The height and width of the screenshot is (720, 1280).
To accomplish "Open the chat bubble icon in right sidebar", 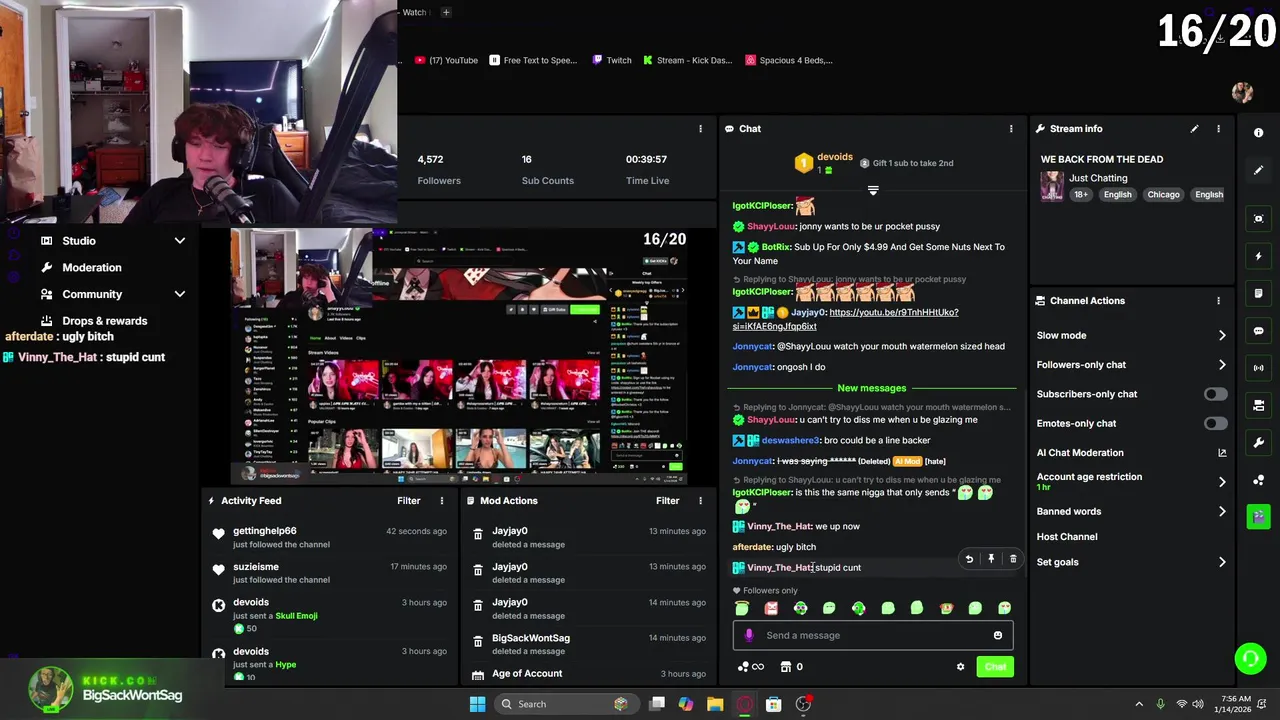I will click(x=1258, y=331).
